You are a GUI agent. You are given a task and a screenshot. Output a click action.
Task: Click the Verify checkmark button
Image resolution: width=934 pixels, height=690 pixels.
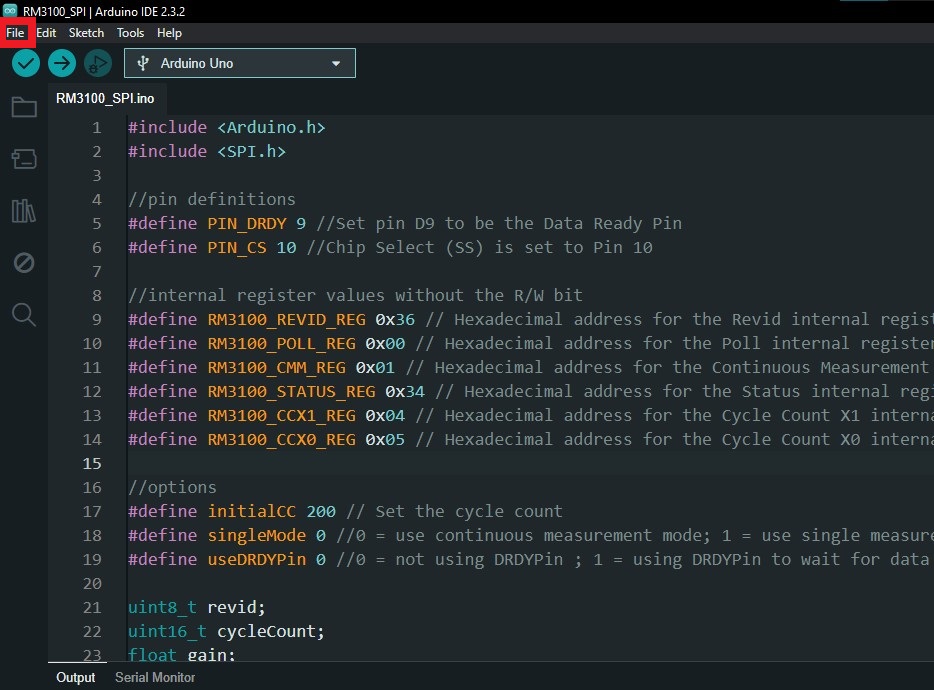point(26,63)
